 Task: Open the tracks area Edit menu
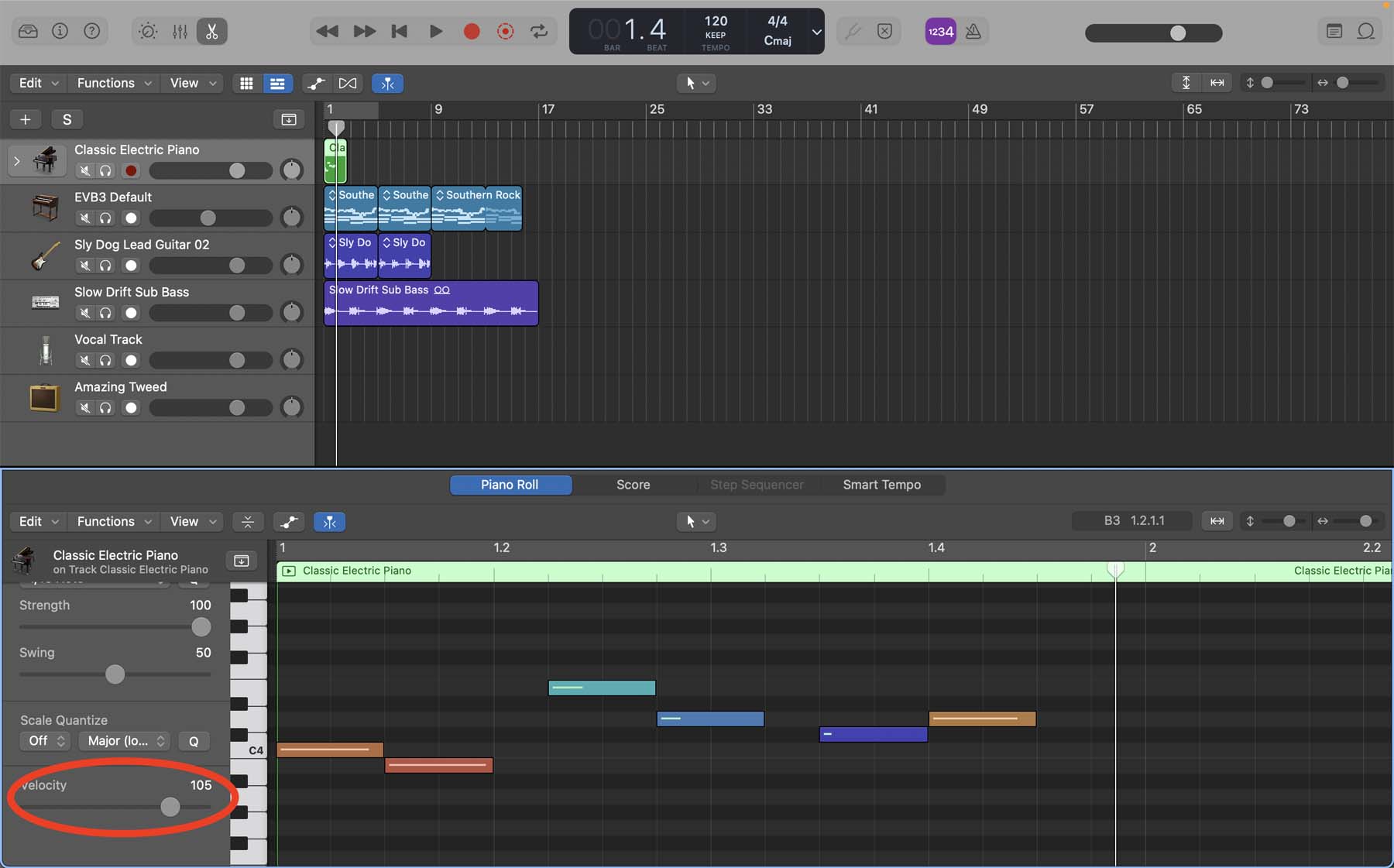click(38, 83)
